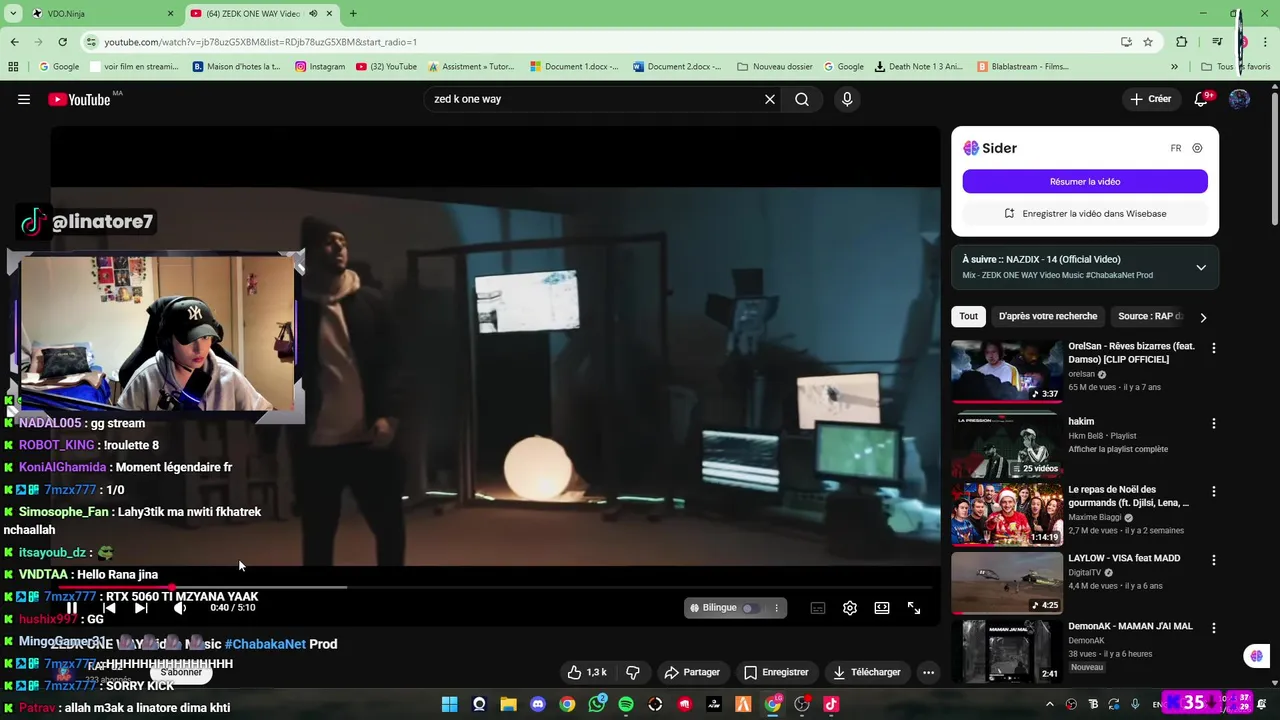
Task: Like the video with 1,3 k likes
Action: pyautogui.click(x=587, y=672)
